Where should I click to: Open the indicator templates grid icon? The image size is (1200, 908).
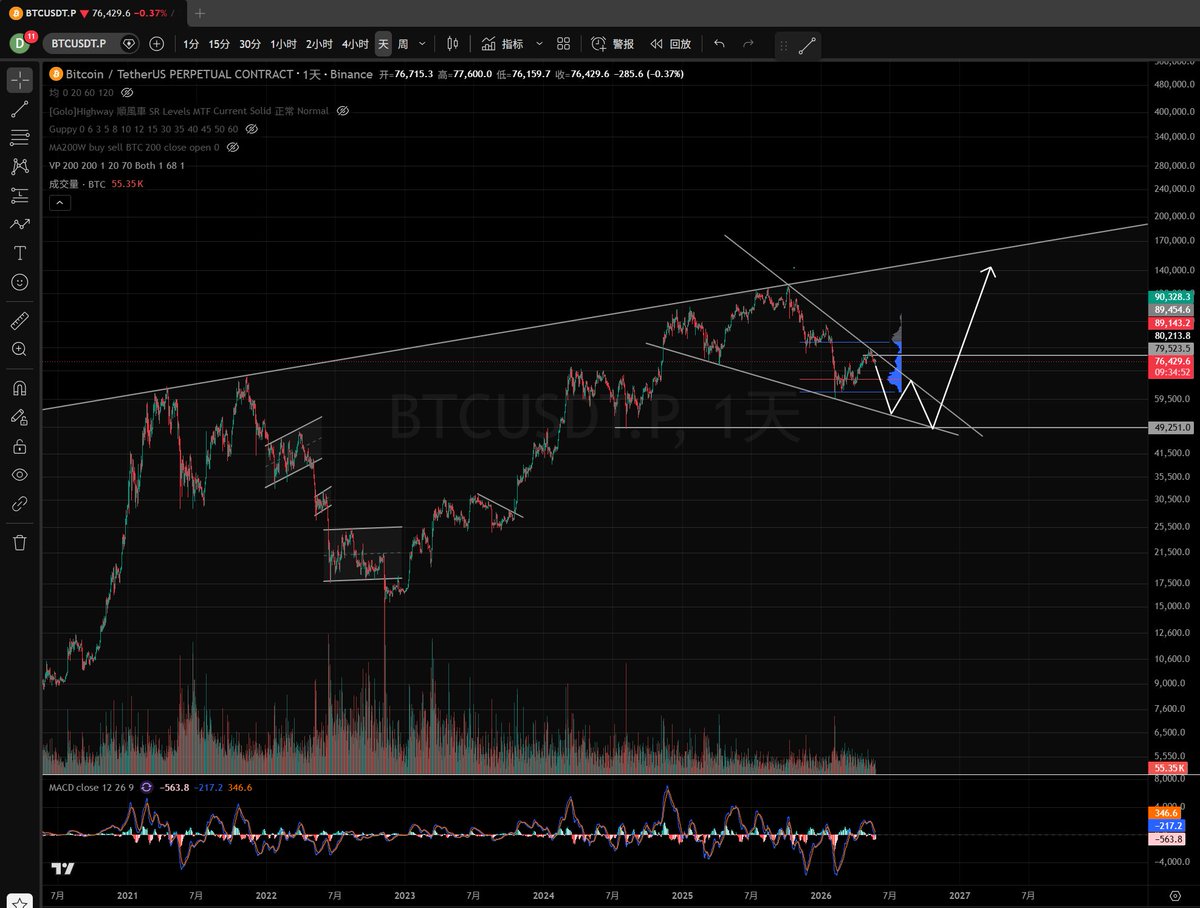point(564,44)
